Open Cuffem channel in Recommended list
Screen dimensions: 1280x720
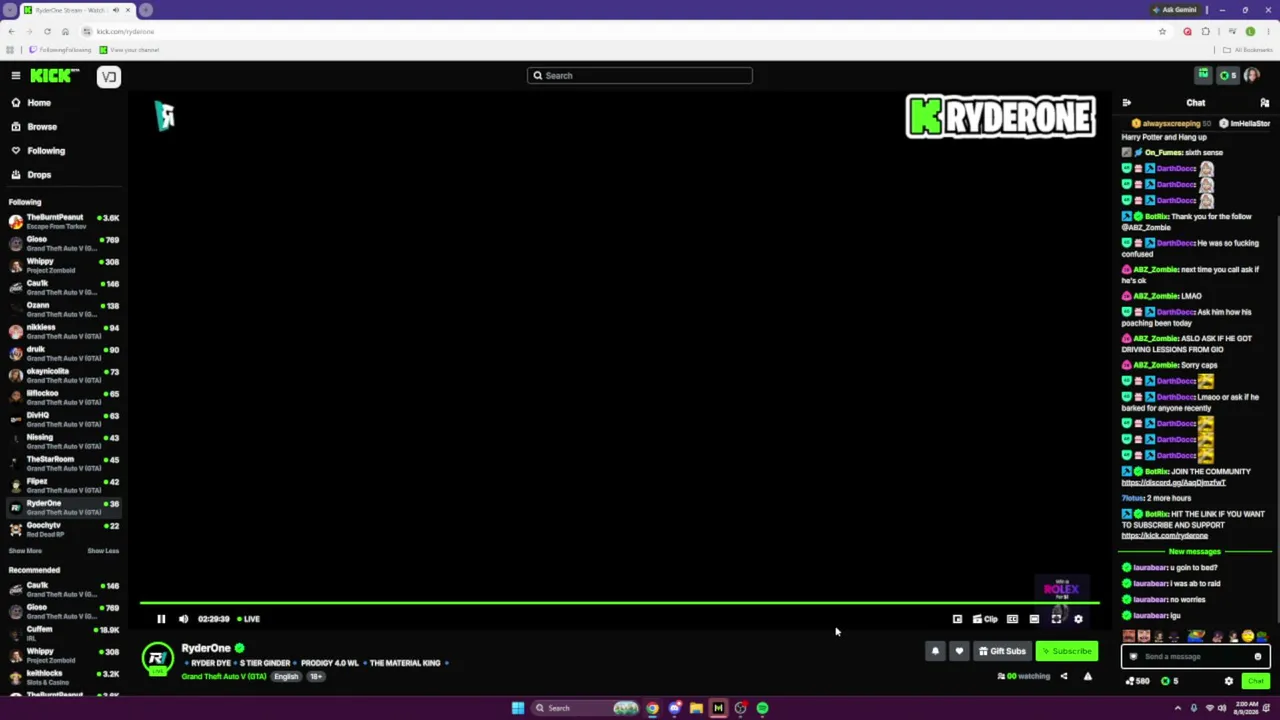pos(64,633)
